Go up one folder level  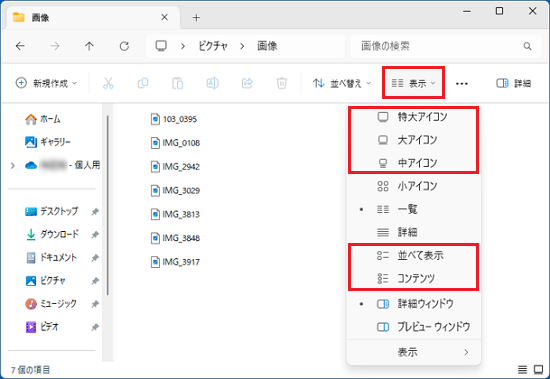(x=89, y=46)
